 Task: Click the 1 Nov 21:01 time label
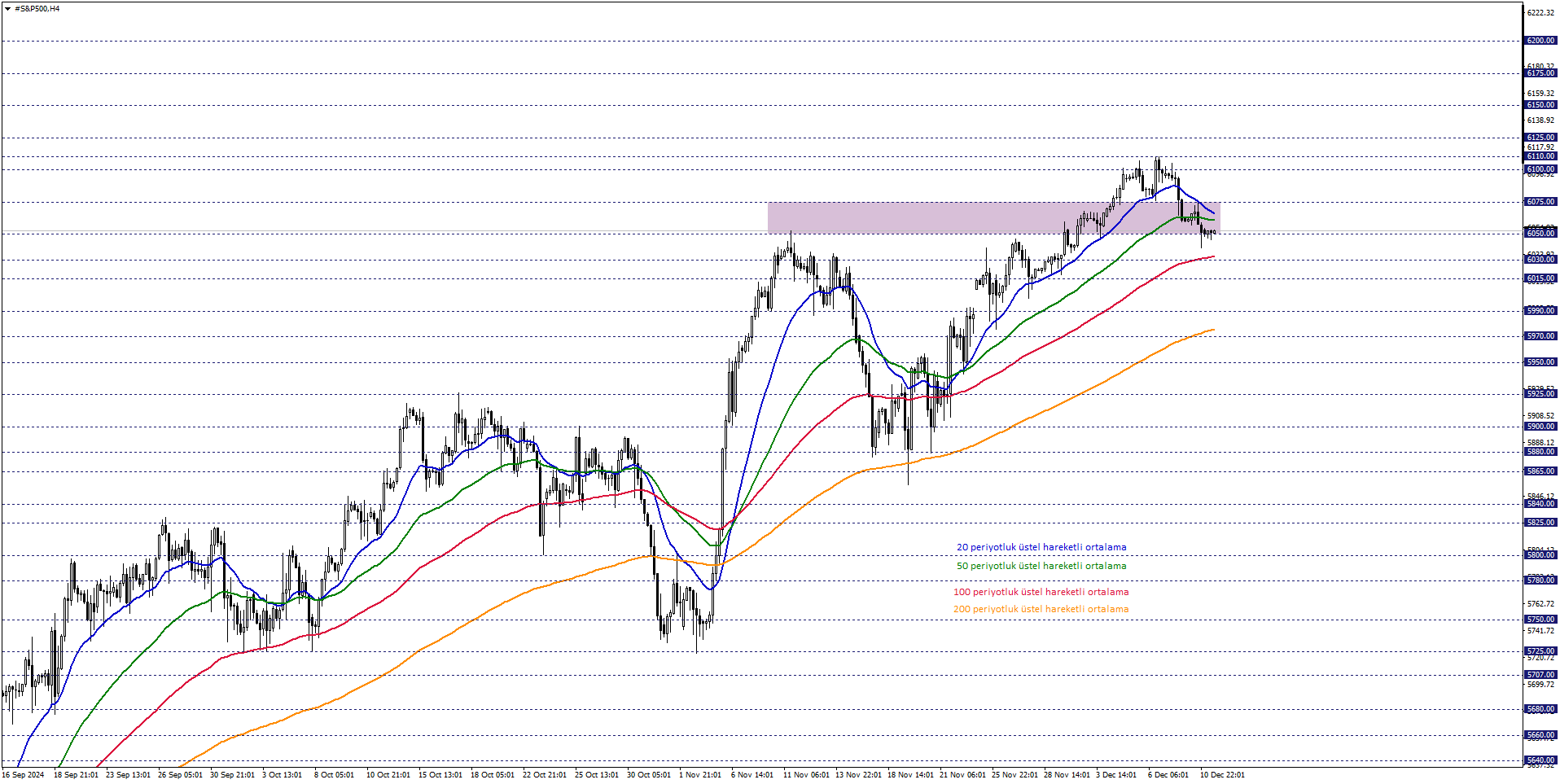(x=700, y=775)
